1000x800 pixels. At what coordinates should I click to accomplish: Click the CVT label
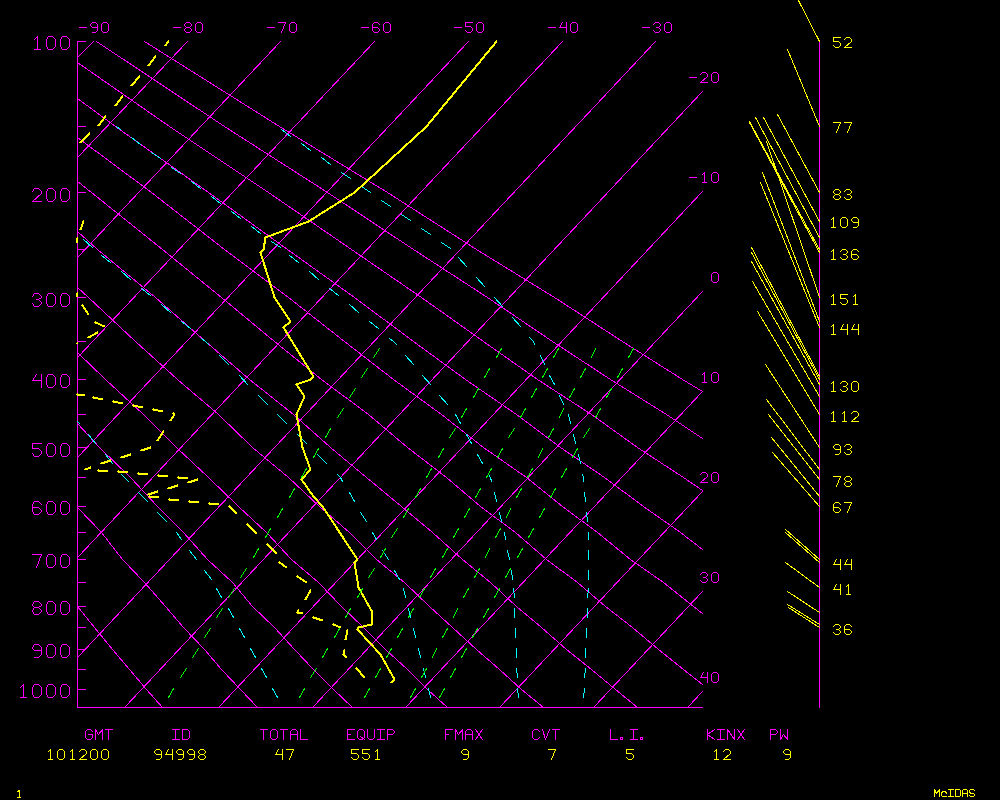click(545, 735)
